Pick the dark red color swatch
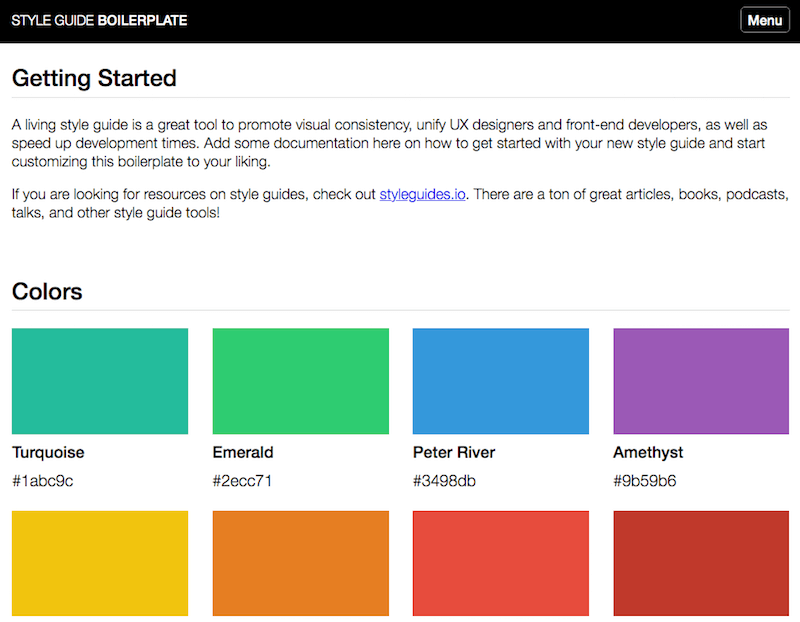Image resolution: width=800 pixels, height=622 pixels. pyautogui.click(x=701, y=563)
